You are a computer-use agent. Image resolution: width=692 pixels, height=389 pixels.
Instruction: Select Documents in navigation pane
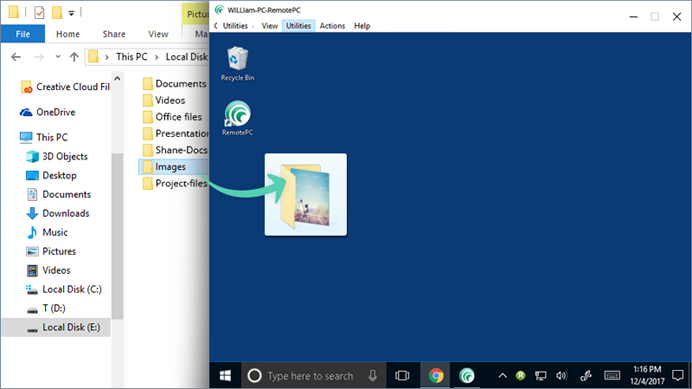[x=58, y=194]
